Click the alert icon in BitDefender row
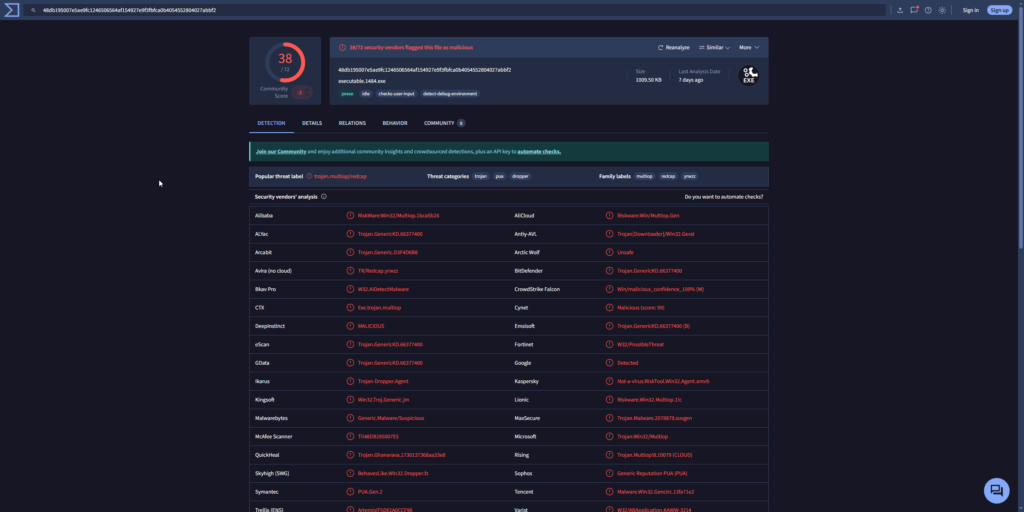1024x512 pixels. pos(609,270)
